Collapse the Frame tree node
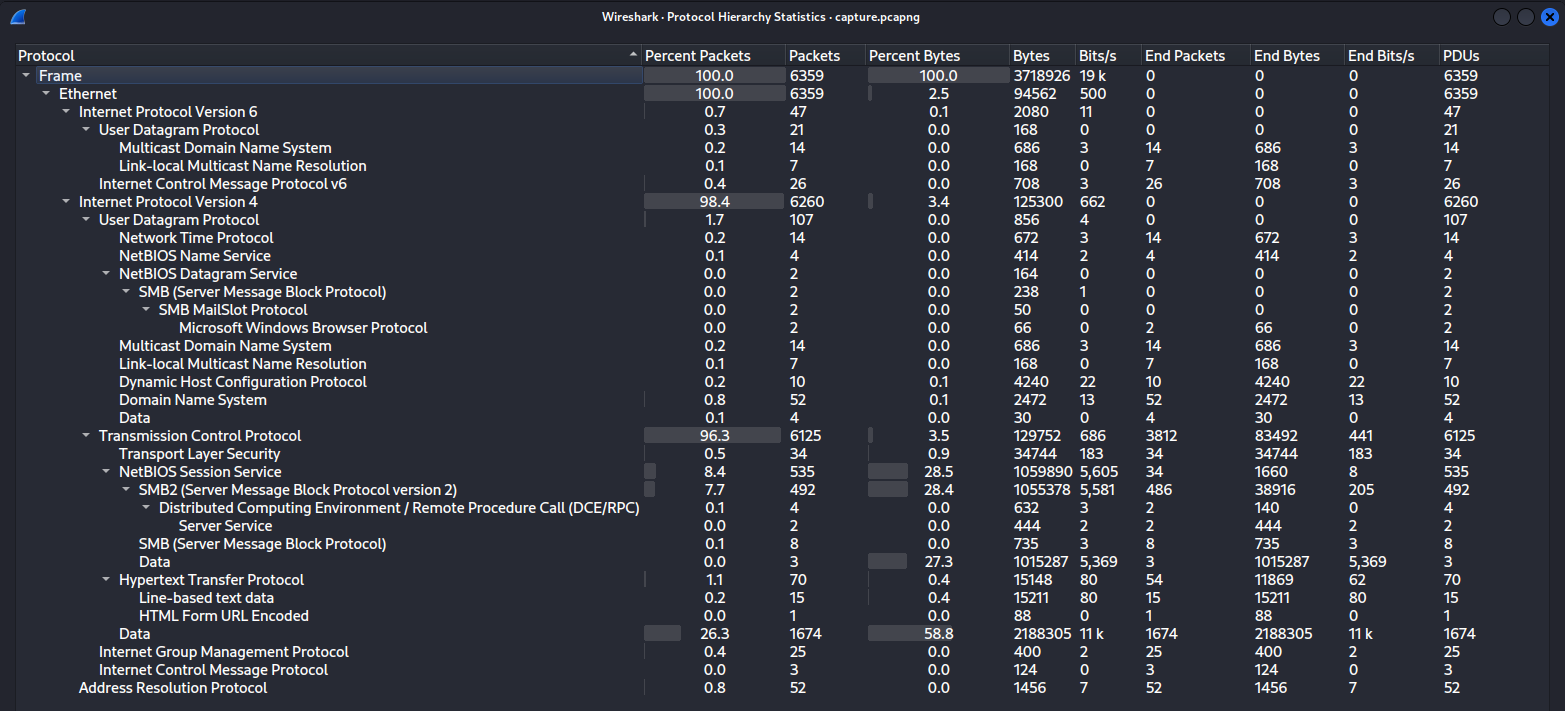This screenshot has width=1565, height=711. click(x=27, y=76)
